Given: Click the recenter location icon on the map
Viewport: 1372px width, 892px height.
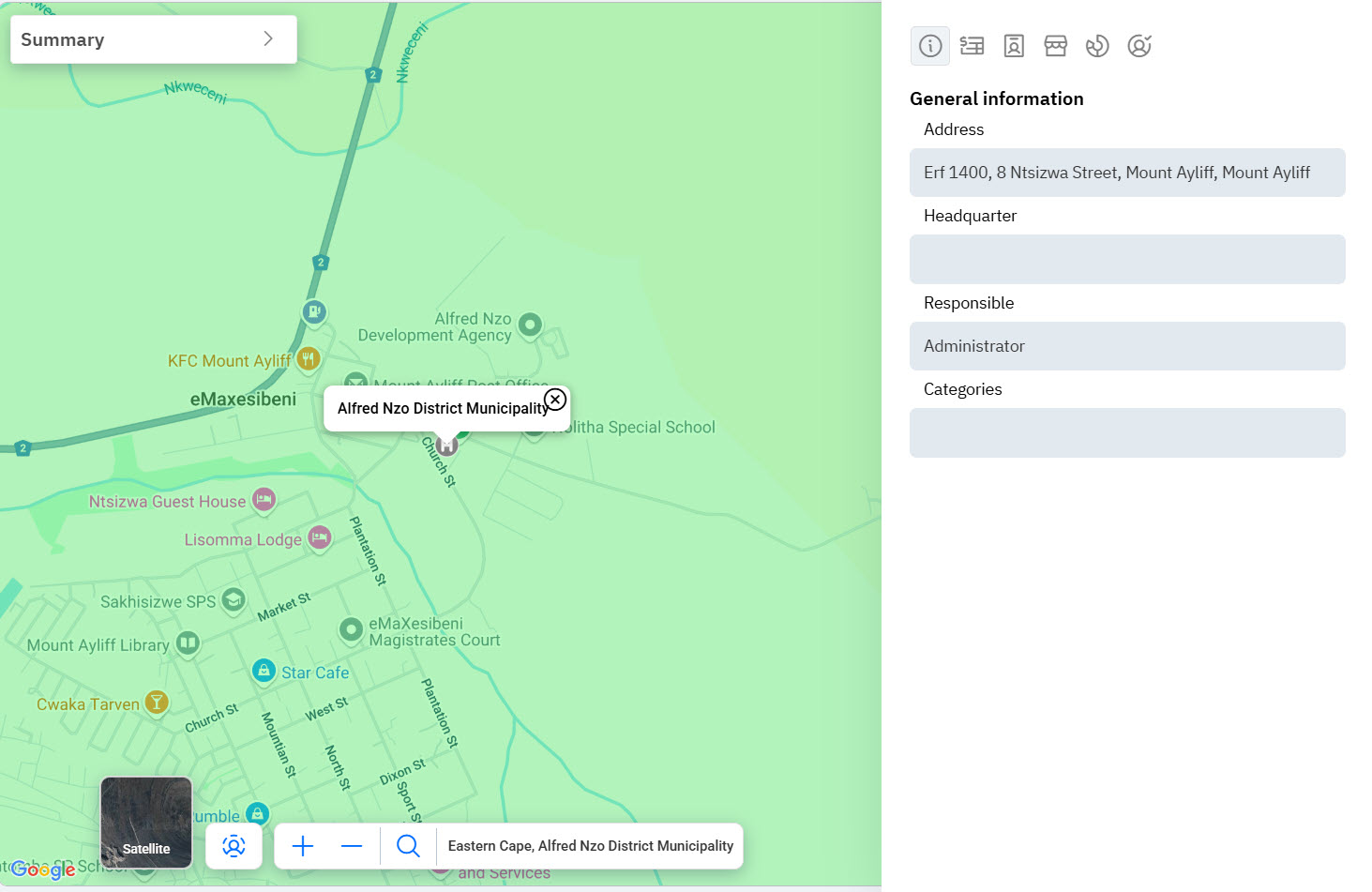Looking at the screenshot, I should 234,845.
